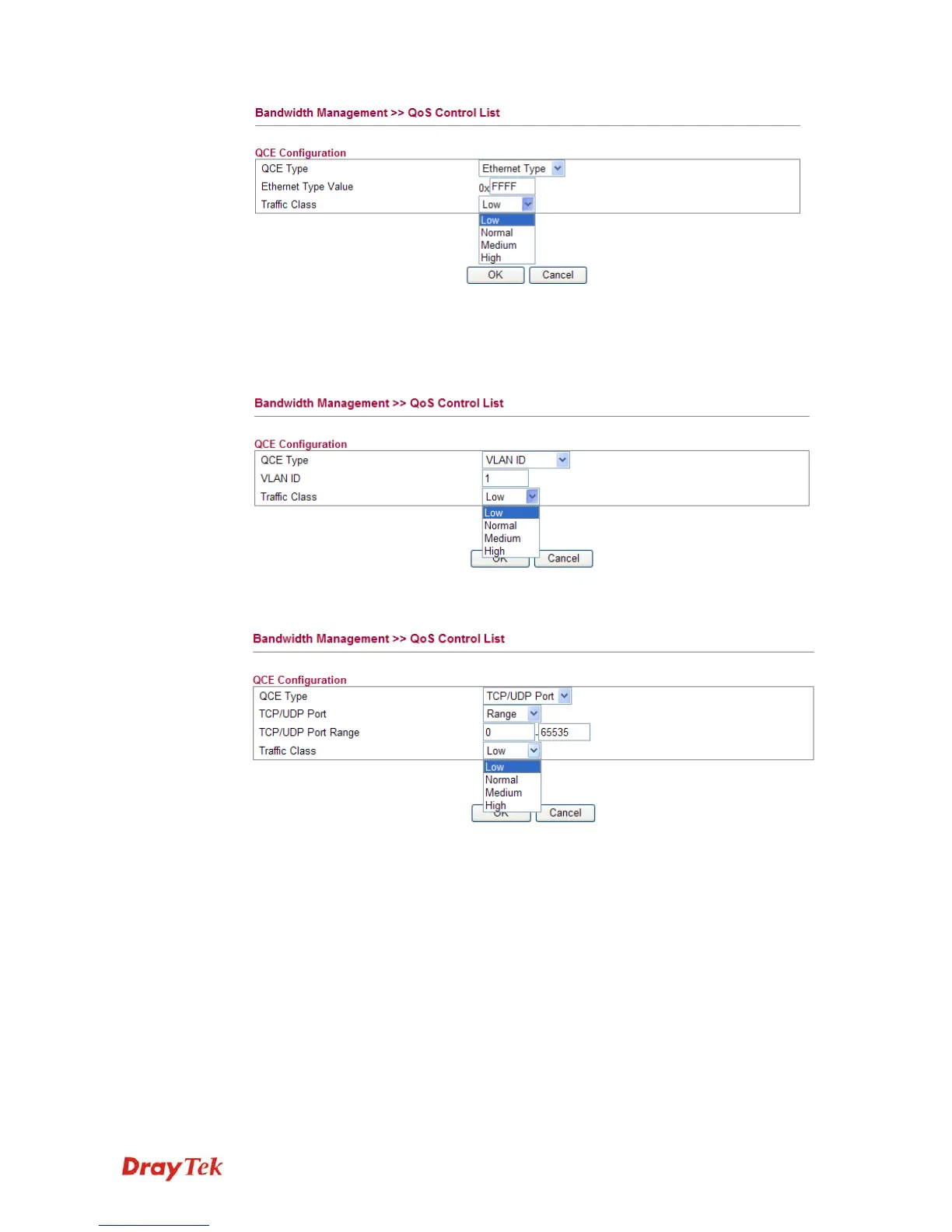The height and width of the screenshot is (1232, 952).
Task: Expand the TCP/UDP Port Range dropdown
Action: (512, 714)
